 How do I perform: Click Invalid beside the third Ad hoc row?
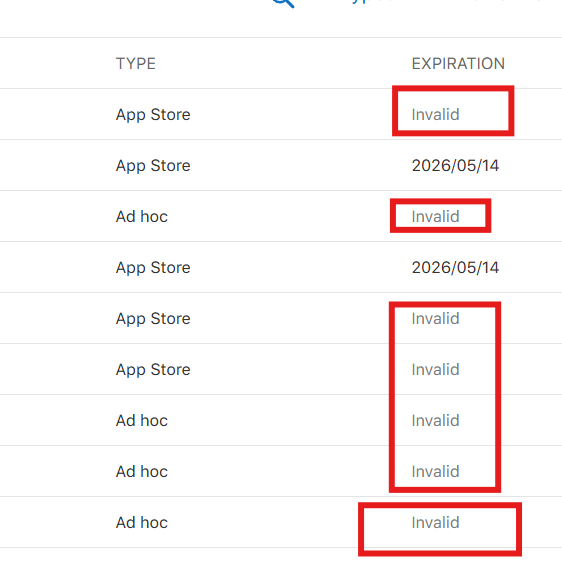click(x=435, y=472)
